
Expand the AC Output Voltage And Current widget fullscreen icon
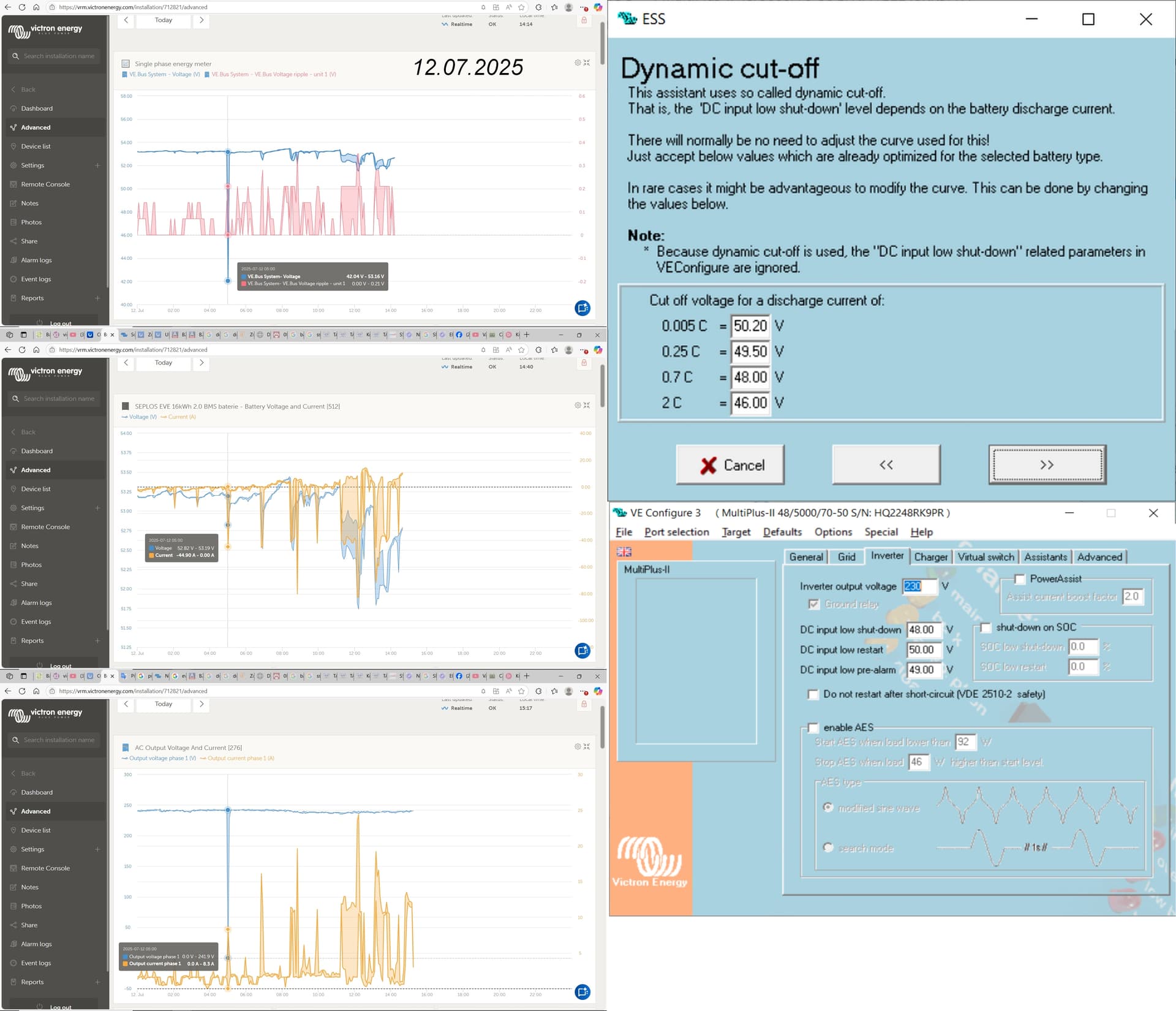point(587,746)
